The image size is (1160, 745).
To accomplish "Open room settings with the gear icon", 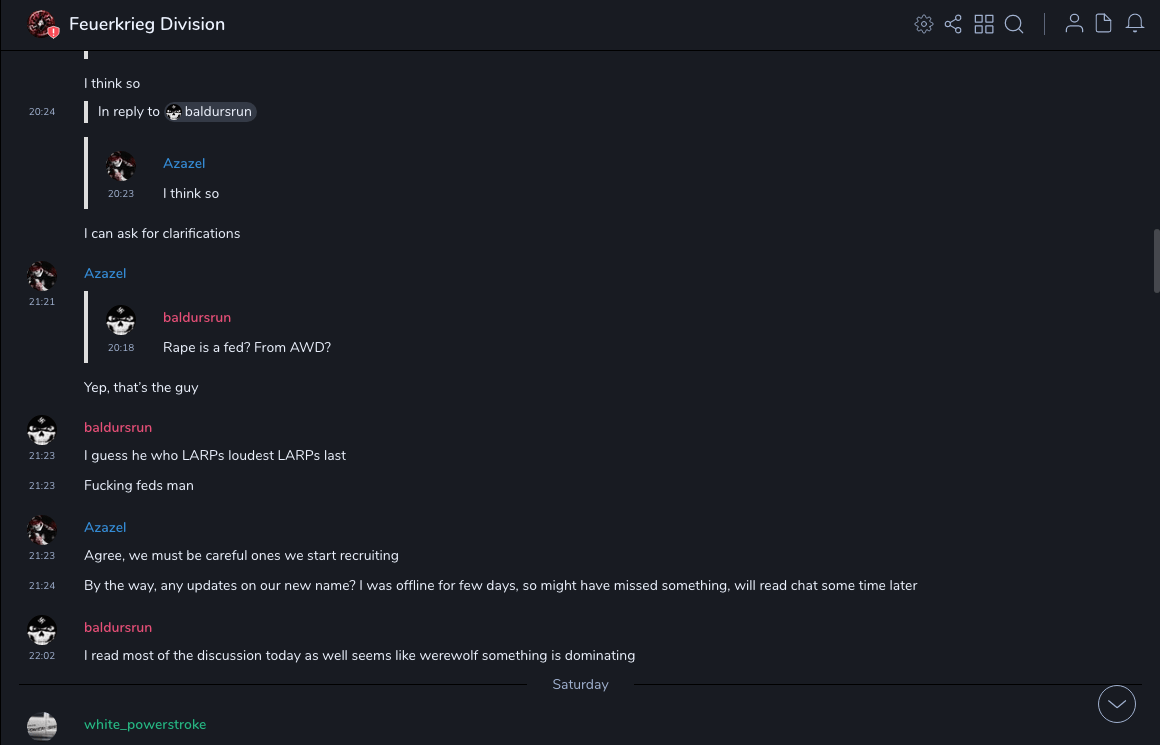I will [924, 24].
